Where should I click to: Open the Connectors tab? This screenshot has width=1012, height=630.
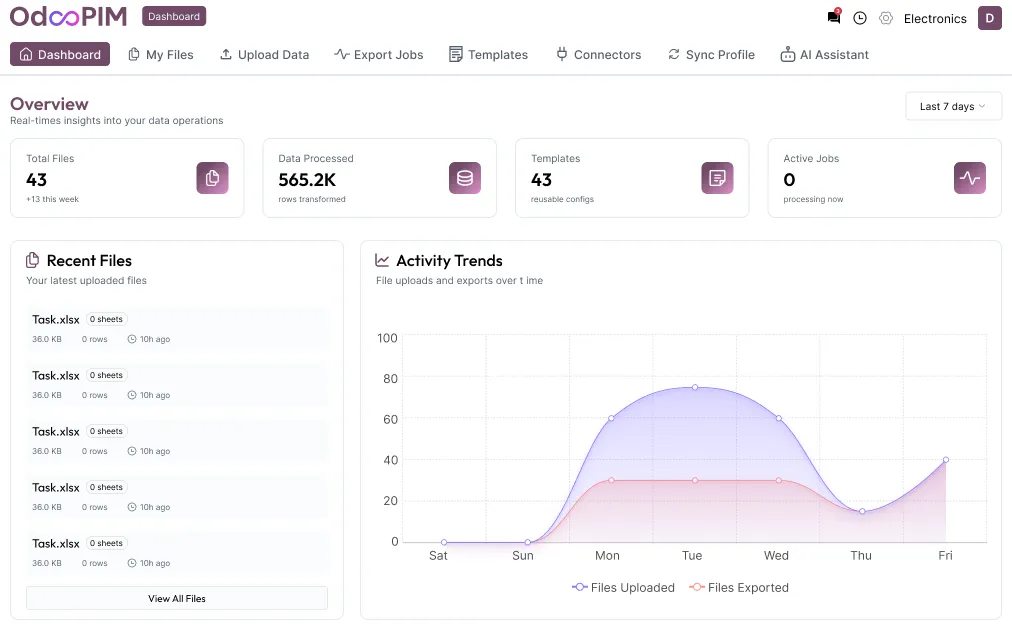pos(599,55)
